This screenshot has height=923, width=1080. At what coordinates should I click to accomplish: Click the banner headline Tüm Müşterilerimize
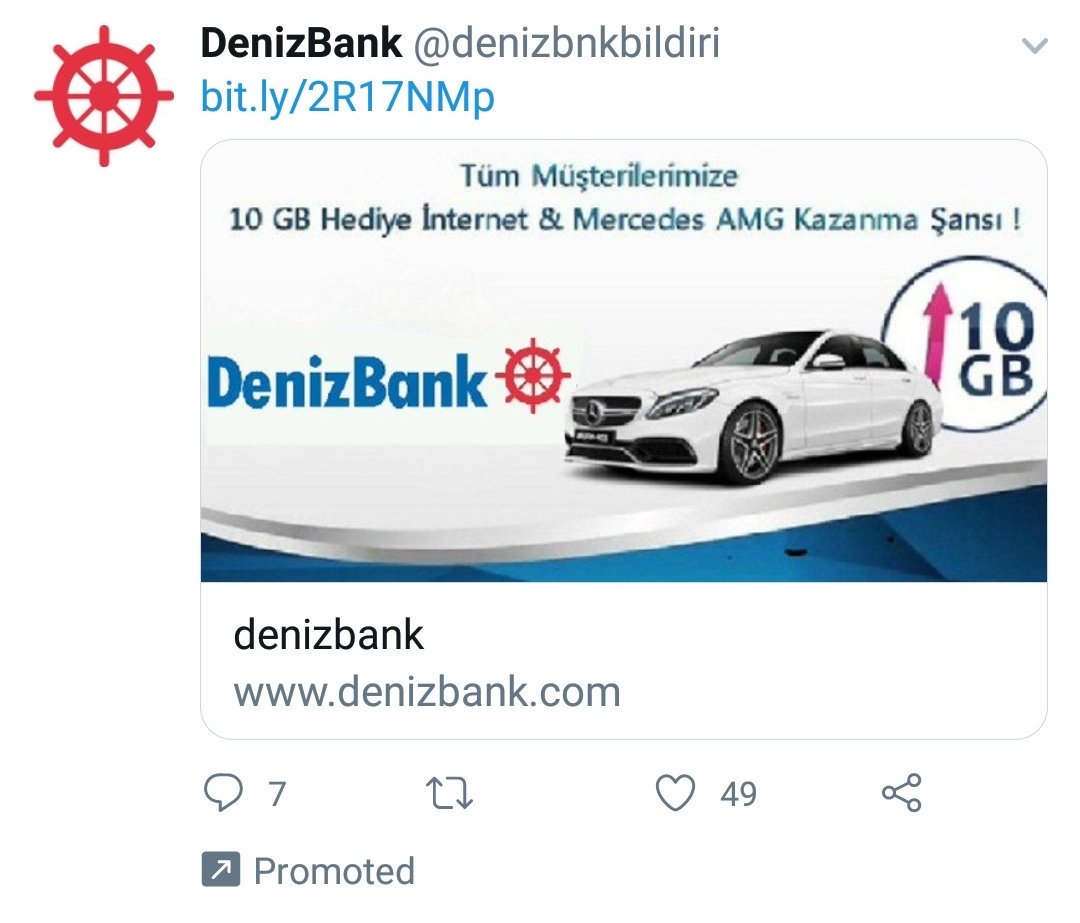pyautogui.click(x=599, y=175)
